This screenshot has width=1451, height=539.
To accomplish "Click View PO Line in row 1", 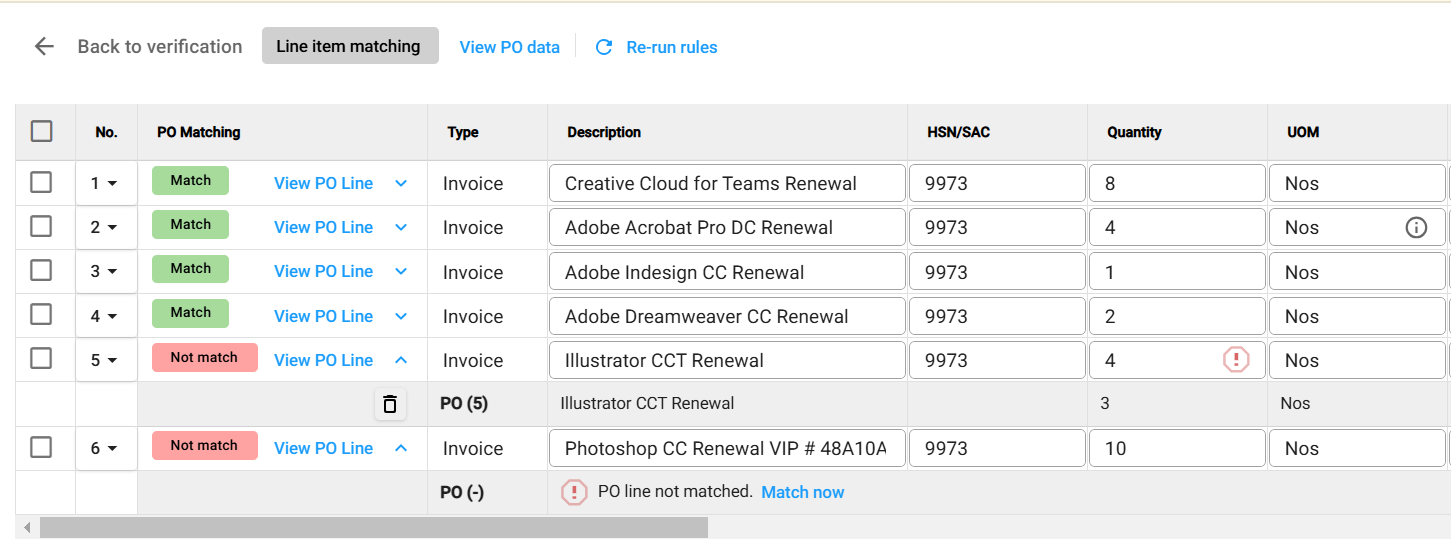I will click(x=323, y=183).
